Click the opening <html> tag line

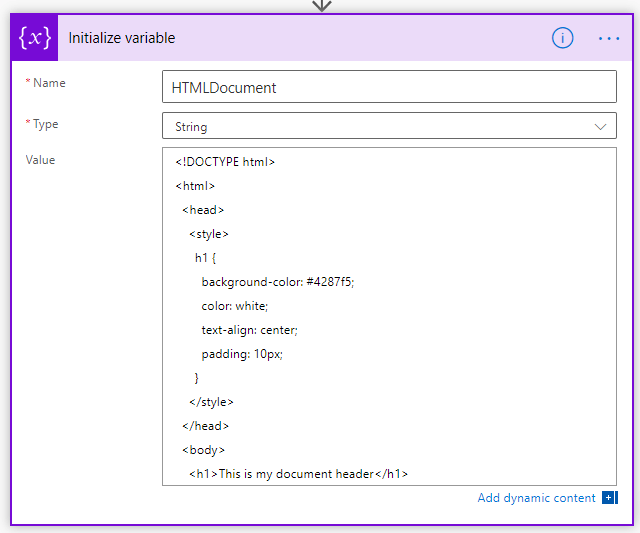click(x=195, y=186)
